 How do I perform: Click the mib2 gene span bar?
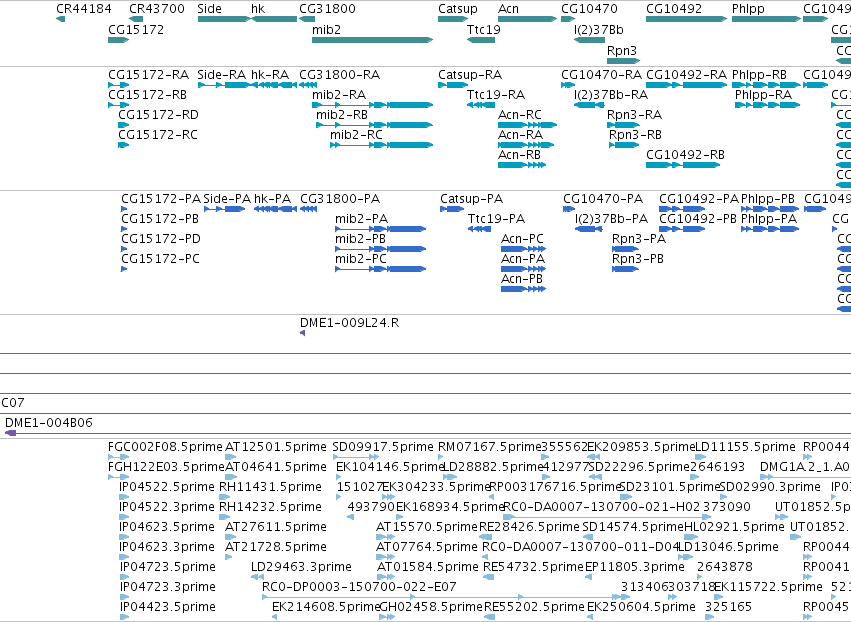372,40
